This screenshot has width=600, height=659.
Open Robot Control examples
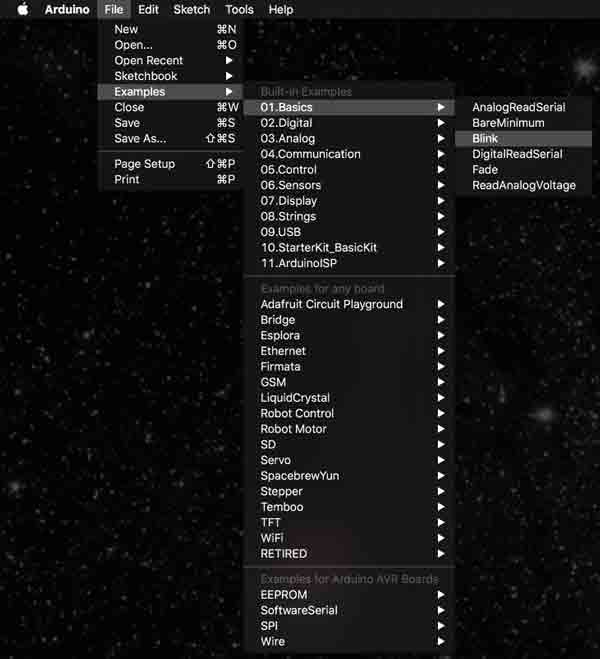click(350, 413)
